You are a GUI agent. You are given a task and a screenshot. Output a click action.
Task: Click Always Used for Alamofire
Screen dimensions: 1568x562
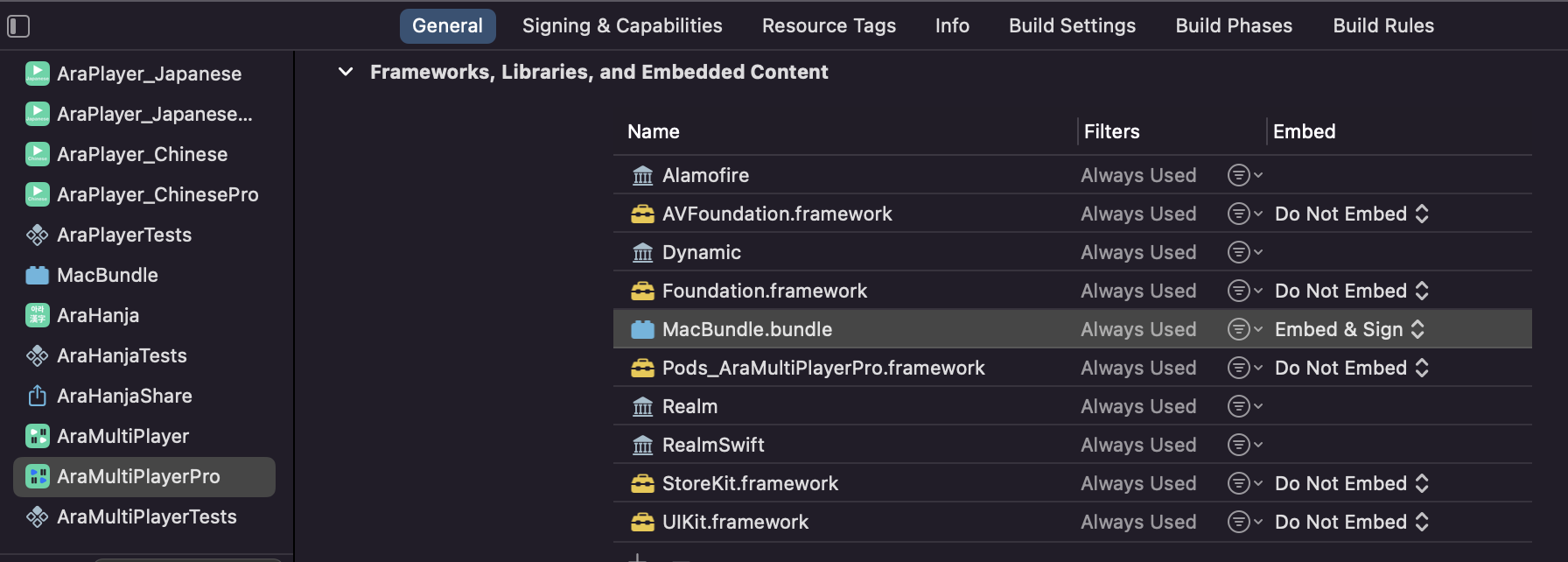coord(1138,175)
